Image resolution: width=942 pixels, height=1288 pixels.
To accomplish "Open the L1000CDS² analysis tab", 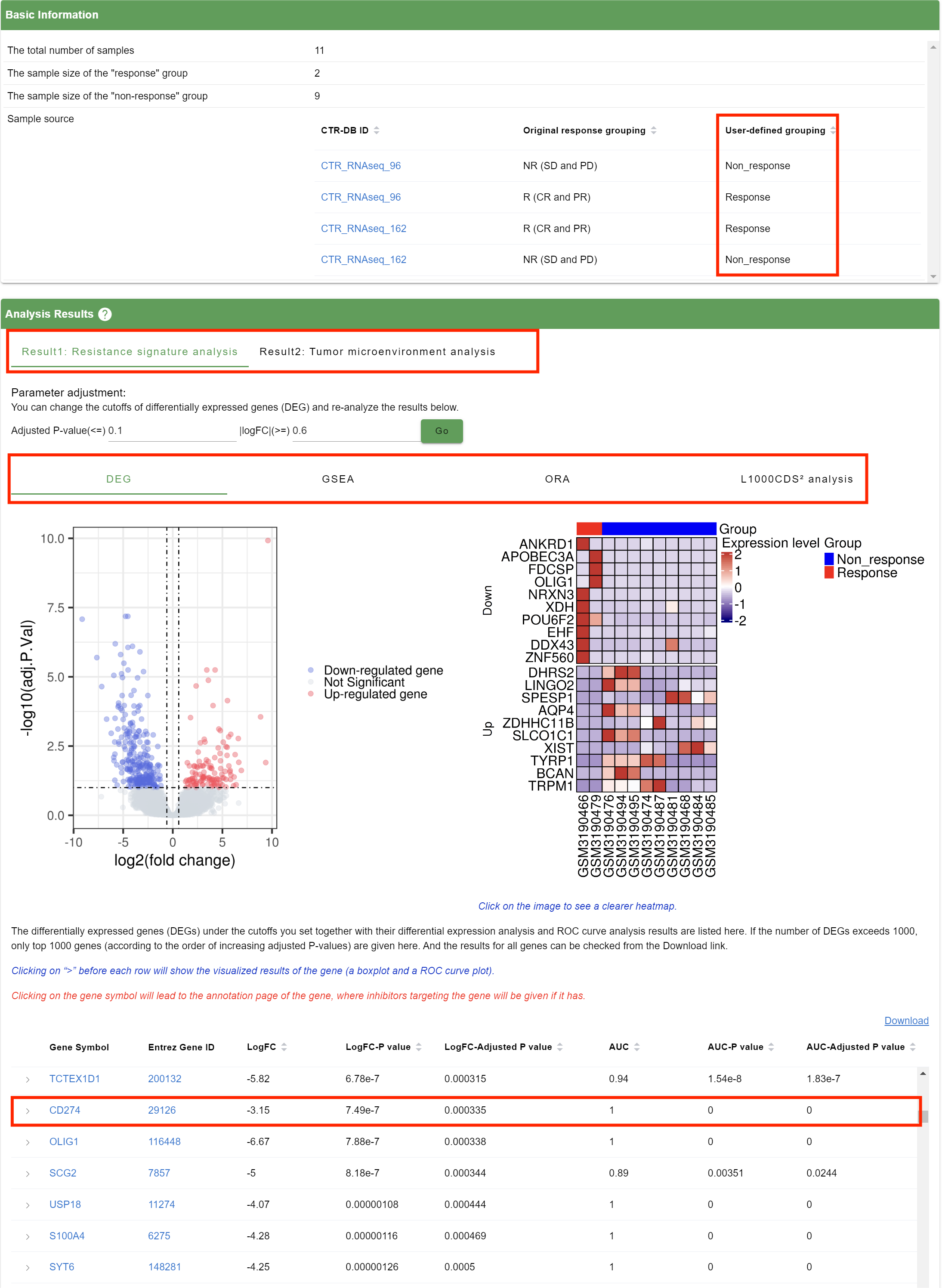I will coord(796,479).
